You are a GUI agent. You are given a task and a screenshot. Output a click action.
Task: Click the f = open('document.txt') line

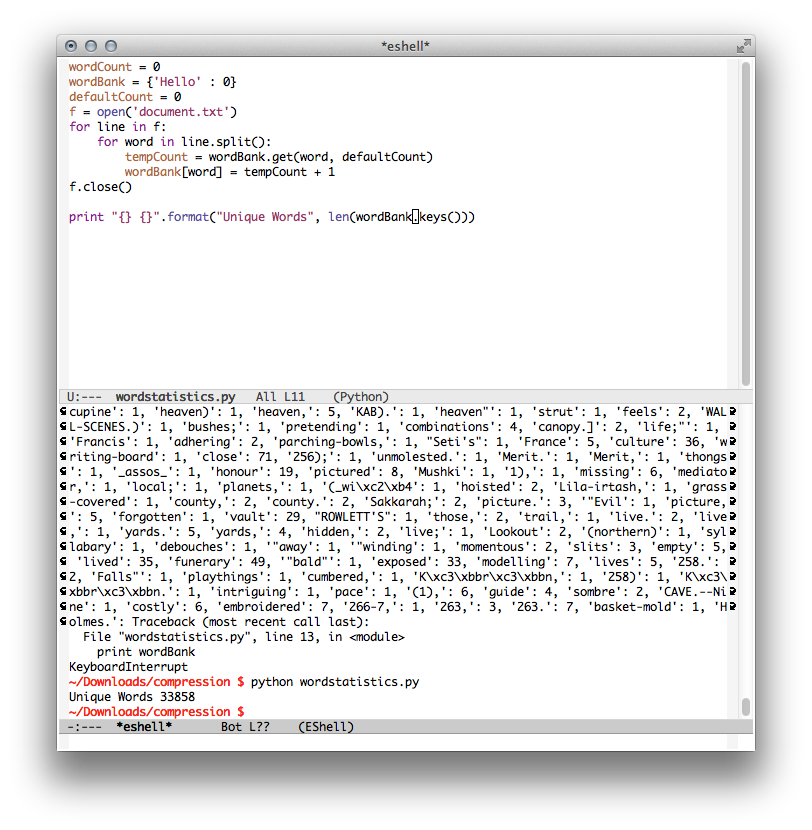coord(153,112)
